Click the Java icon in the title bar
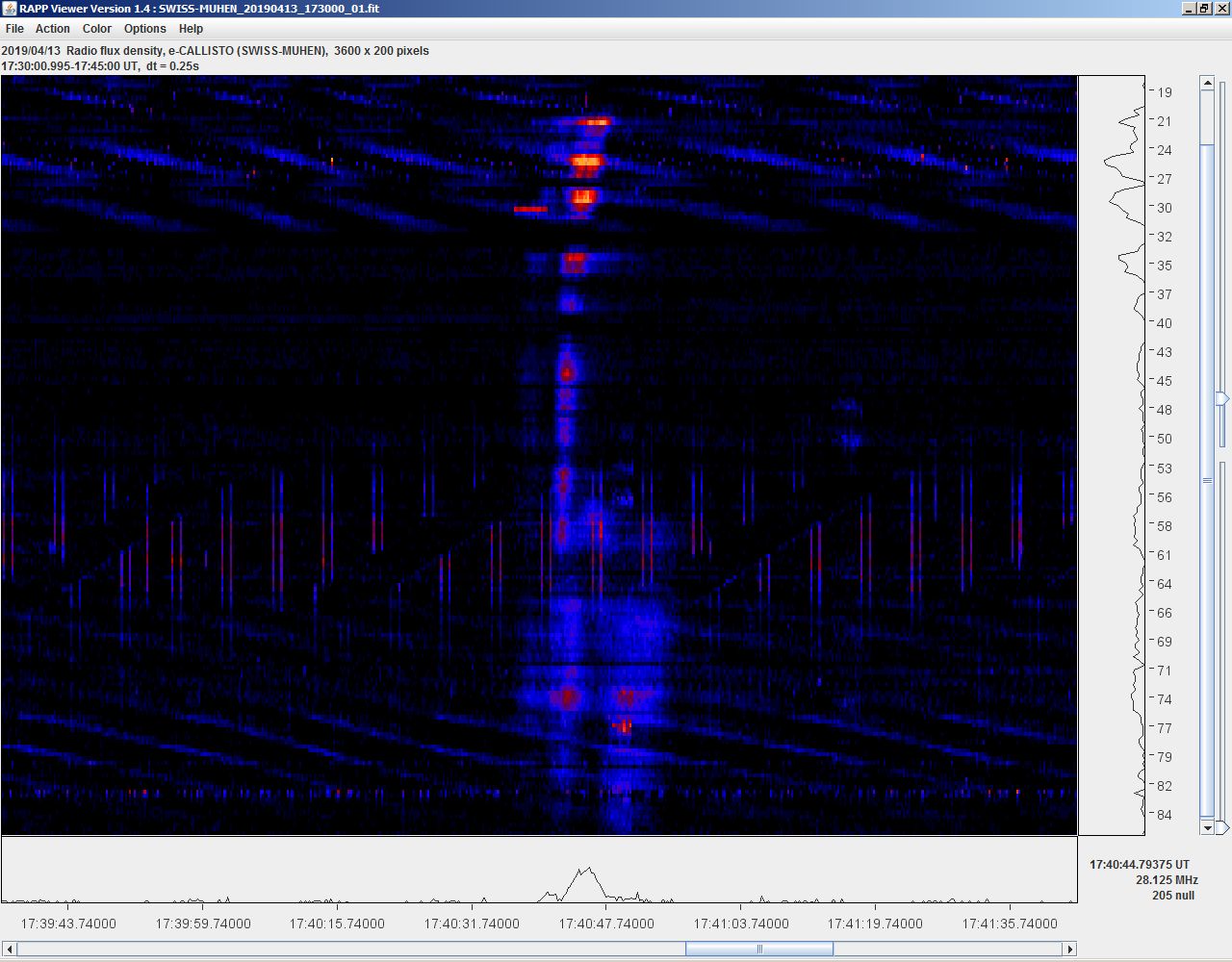The height and width of the screenshot is (962, 1232). tap(9, 9)
